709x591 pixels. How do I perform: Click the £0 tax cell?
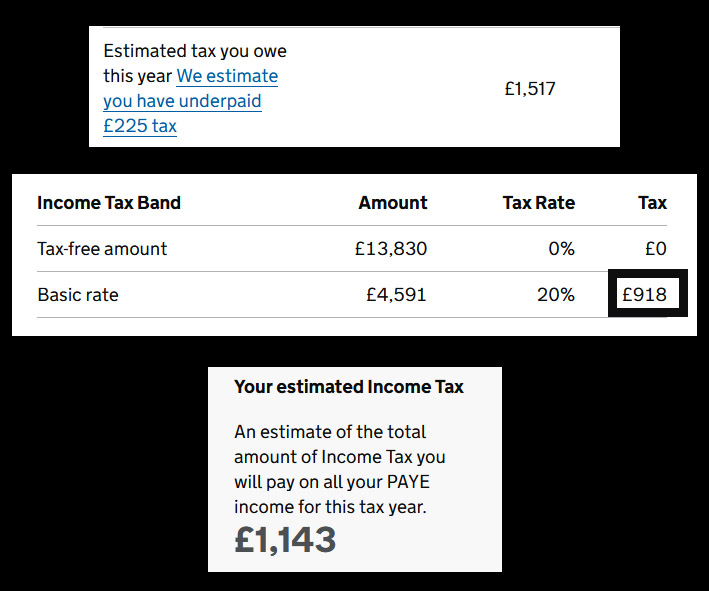pyautogui.click(x=655, y=249)
